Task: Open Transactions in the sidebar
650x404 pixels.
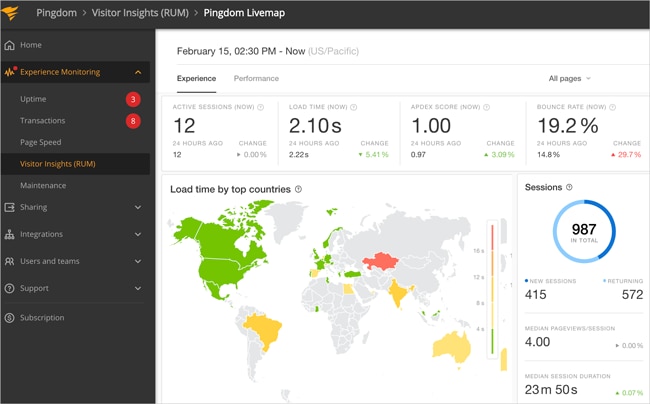Action: (43, 121)
